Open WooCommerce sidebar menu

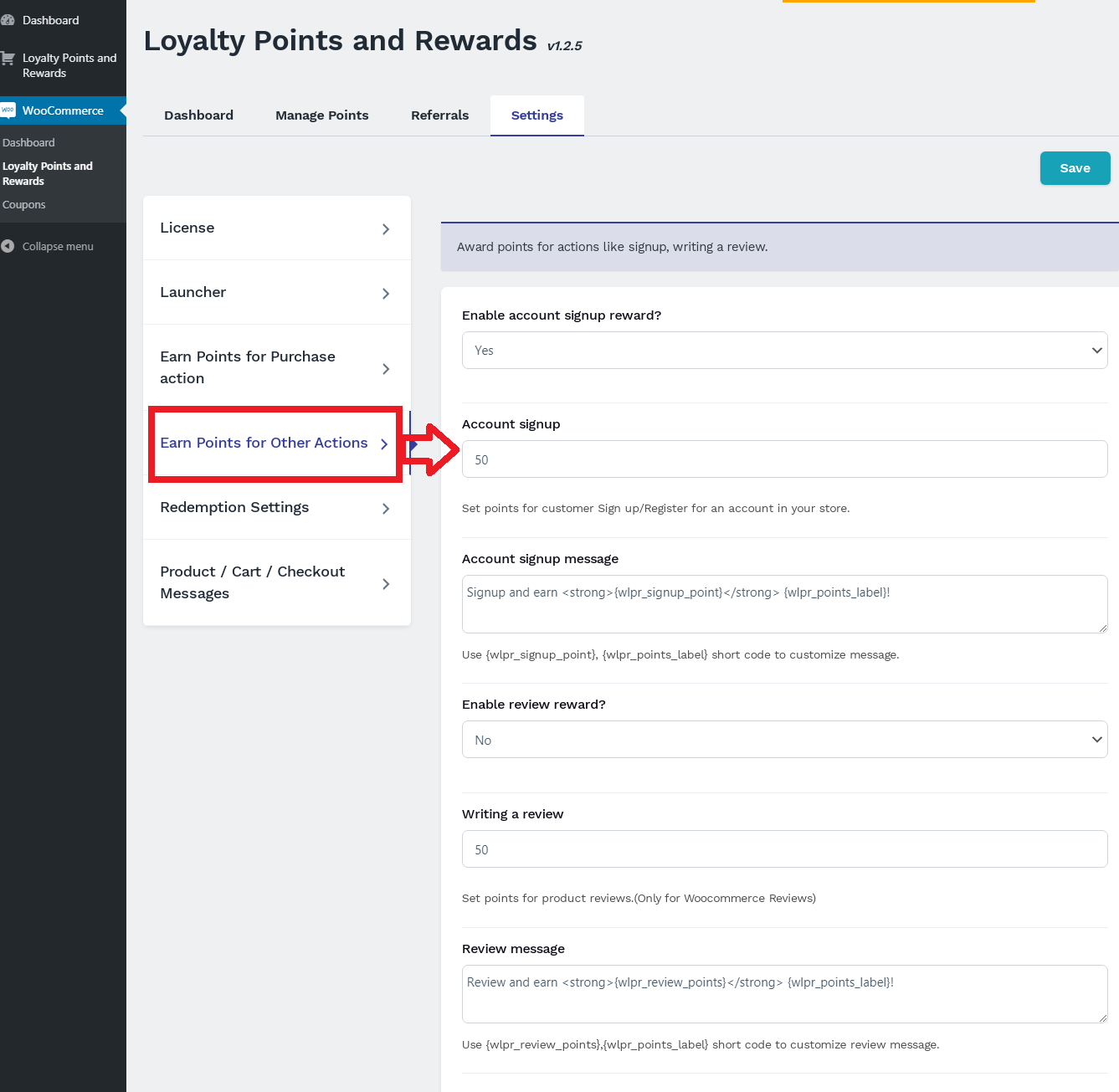coord(63,110)
